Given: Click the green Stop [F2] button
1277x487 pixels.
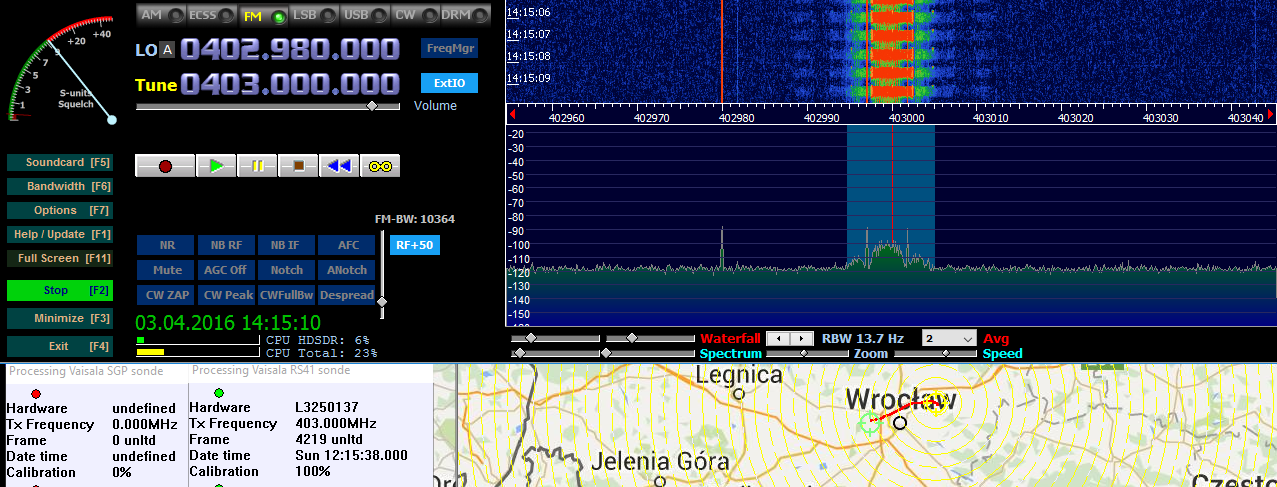Looking at the screenshot, I should point(60,290).
